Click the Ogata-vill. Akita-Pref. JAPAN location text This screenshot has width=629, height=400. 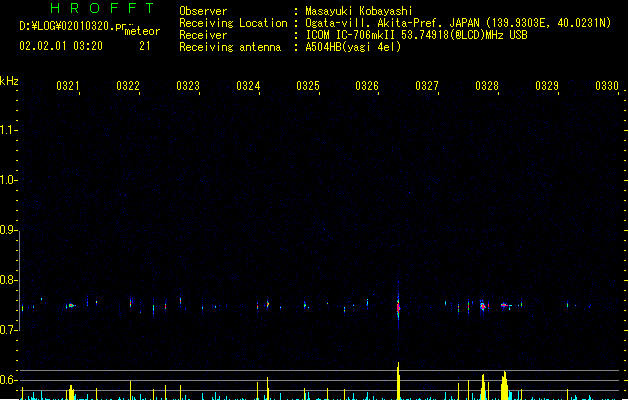pos(458,23)
